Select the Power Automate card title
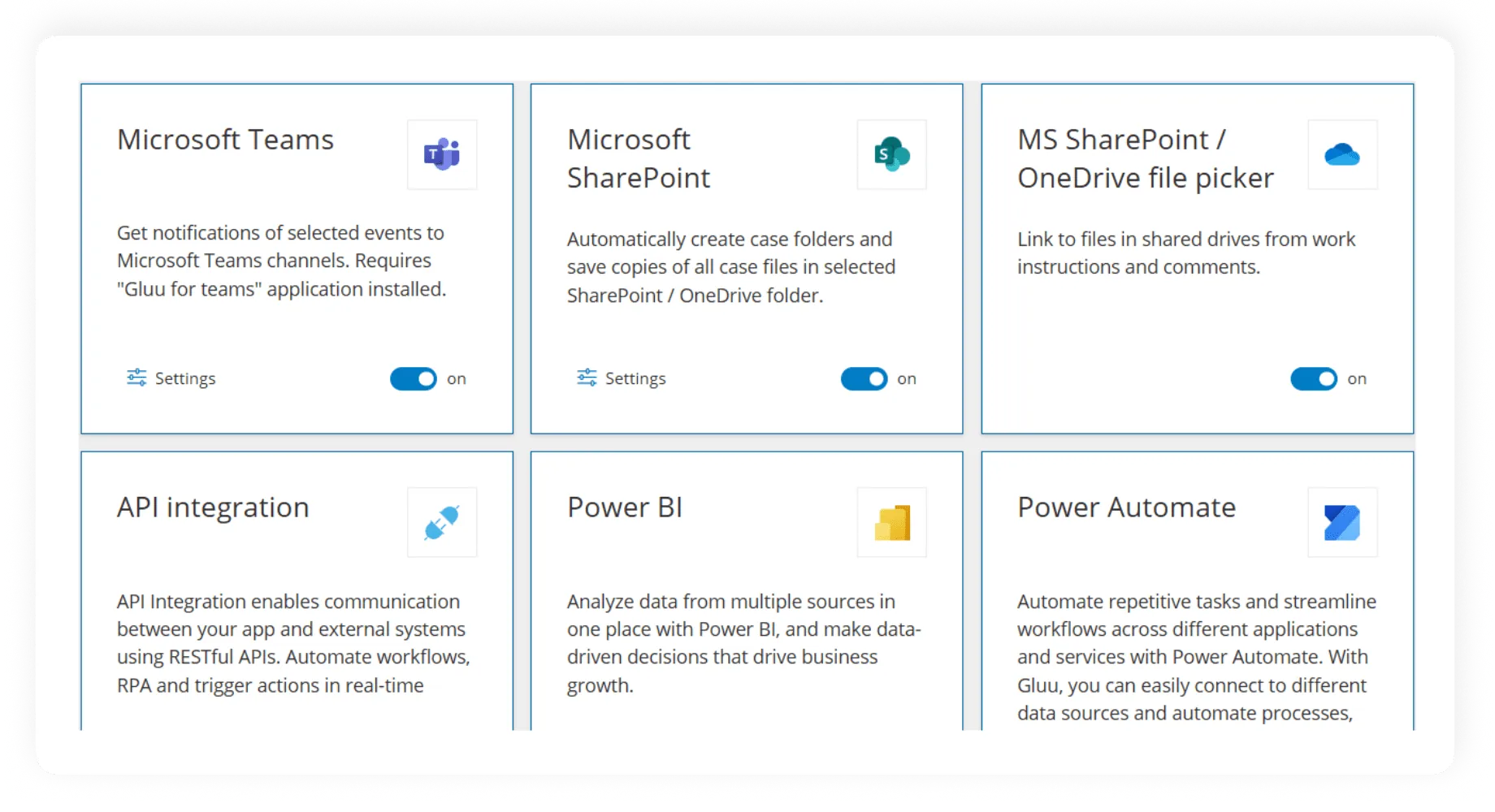 pyautogui.click(x=1127, y=508)
